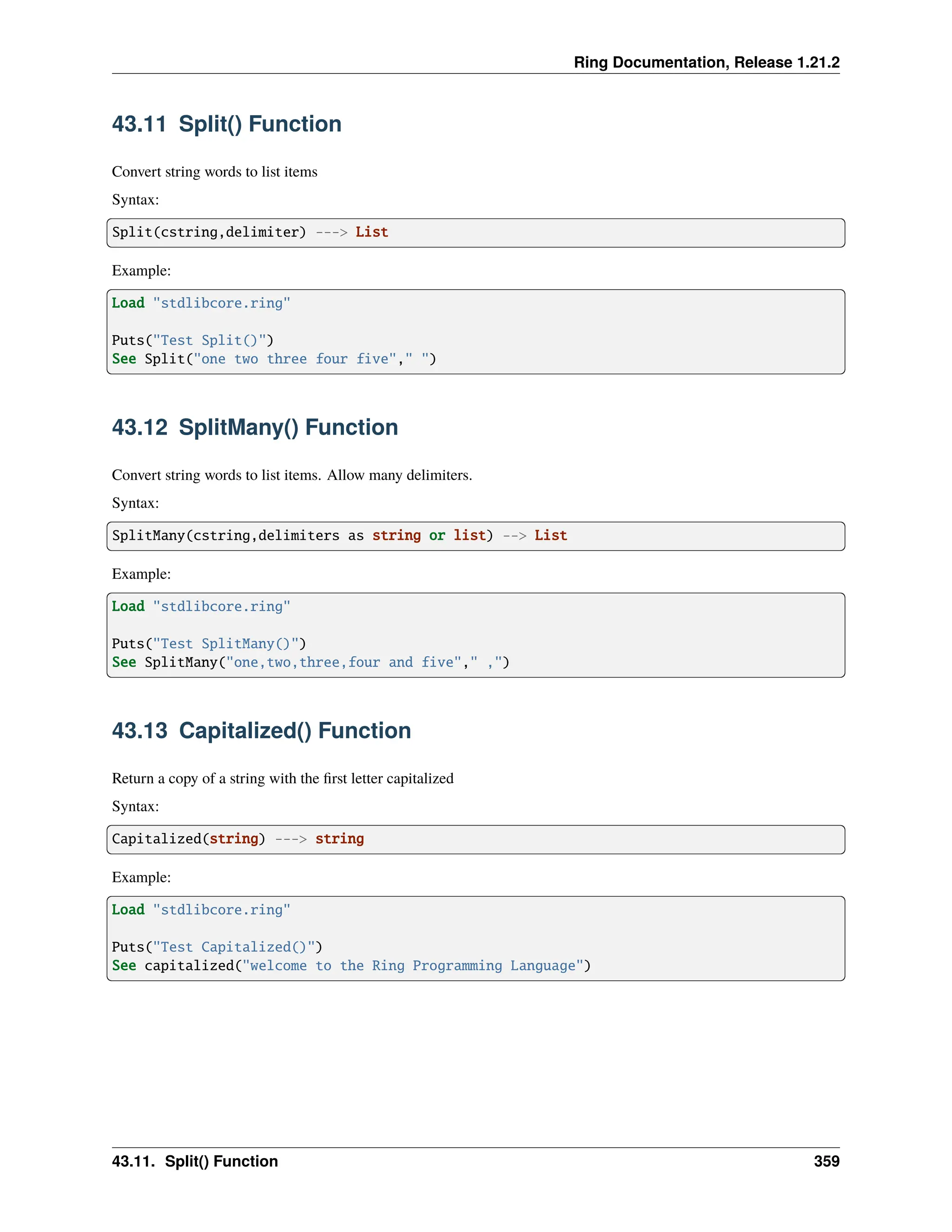Viewport: 952px width, 1232px height.
Task: Click the "43.13 Capitalized() Function" section heading
Action: point(261,730)
